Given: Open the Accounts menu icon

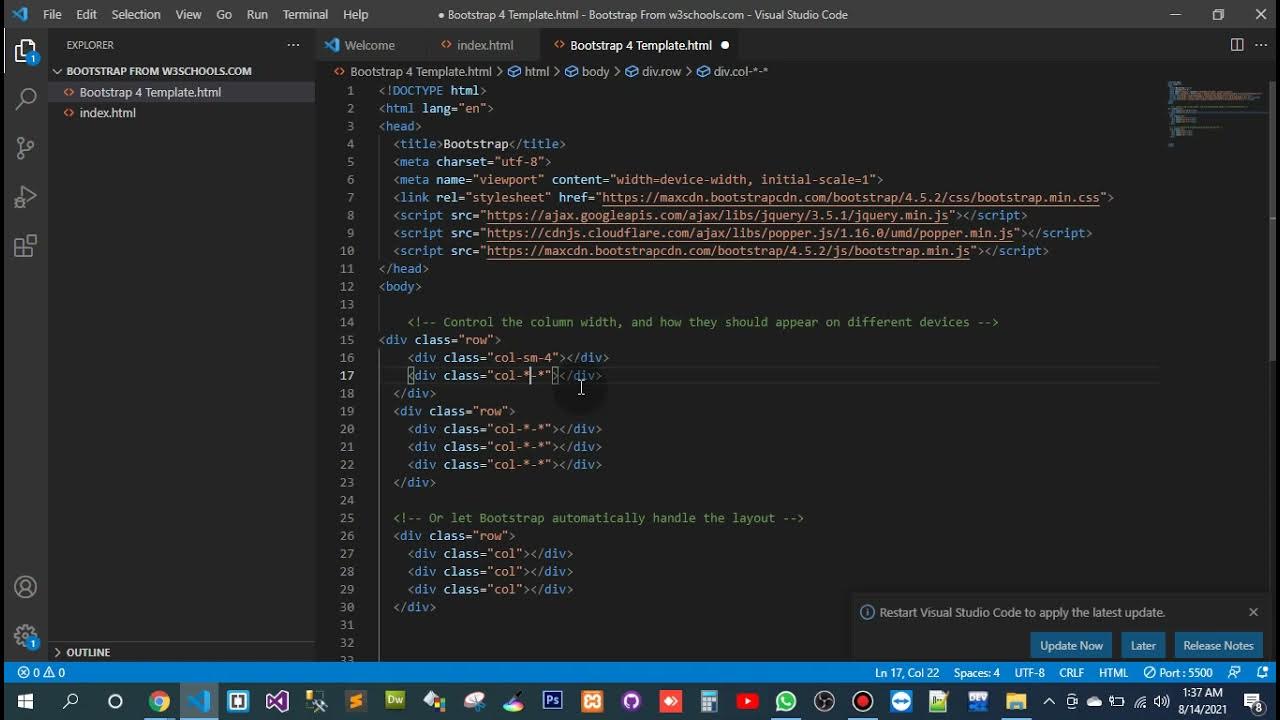Looking at the screenshot, I should click(x=26, y=587).
